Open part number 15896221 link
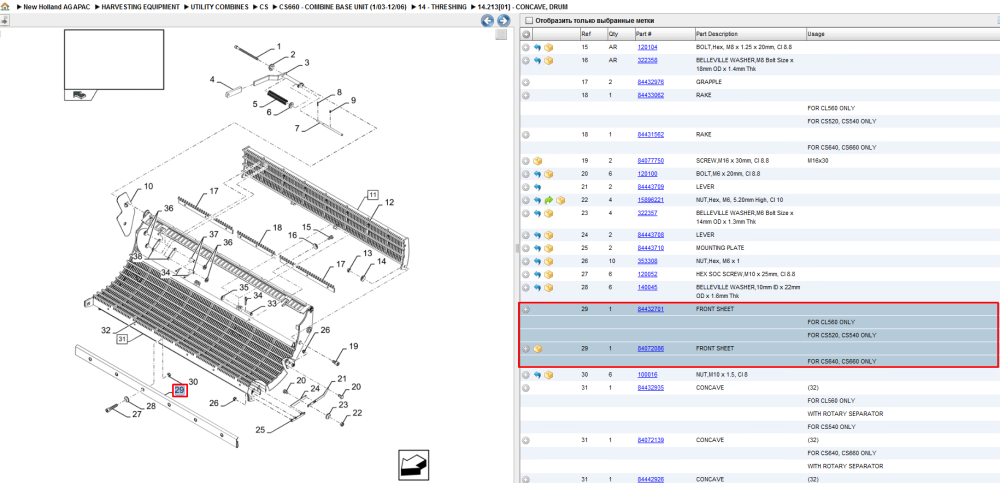The height and width of the screenshot is (483, 1000). point(651,200)
